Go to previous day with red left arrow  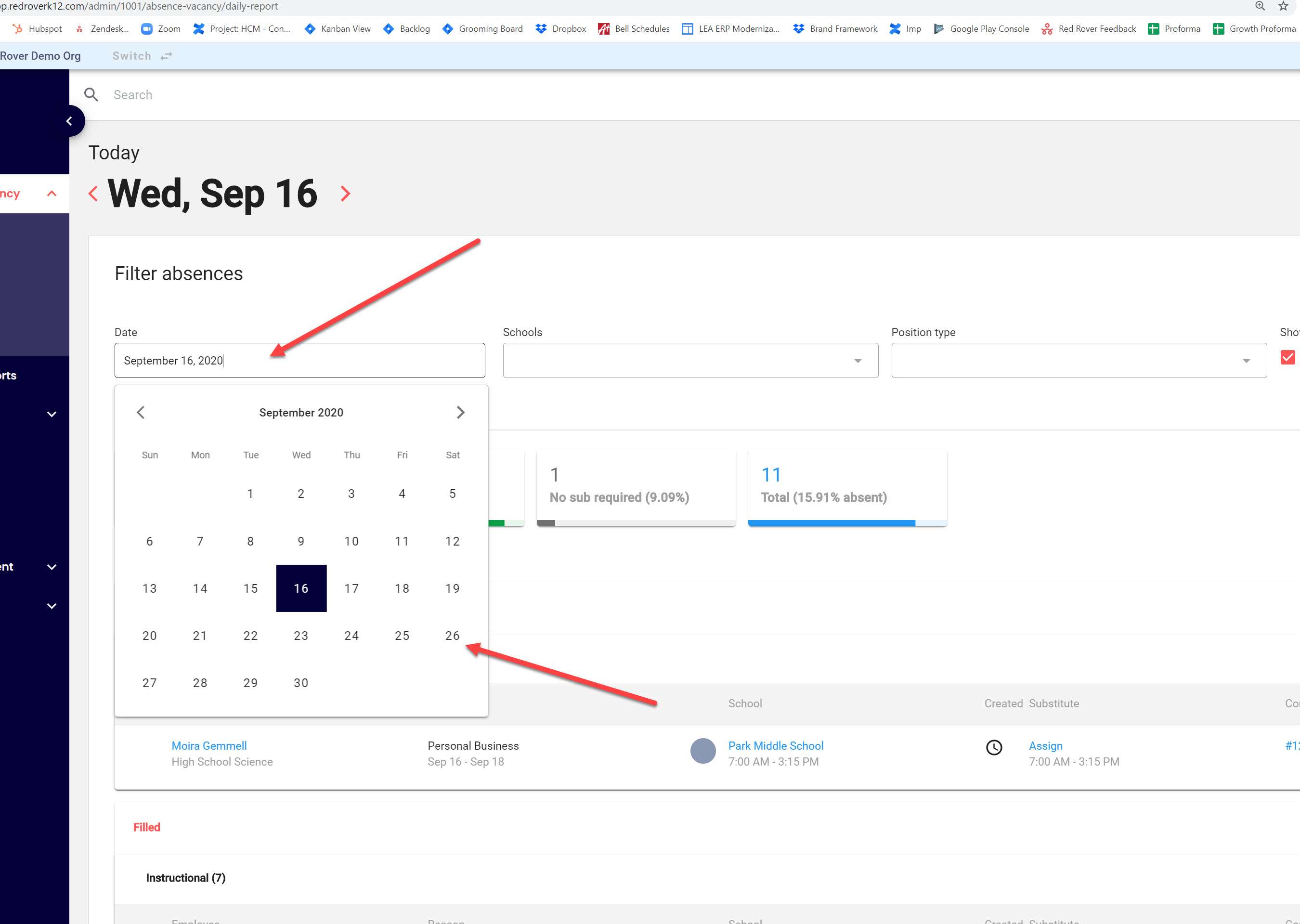click(x=93, y=194)
